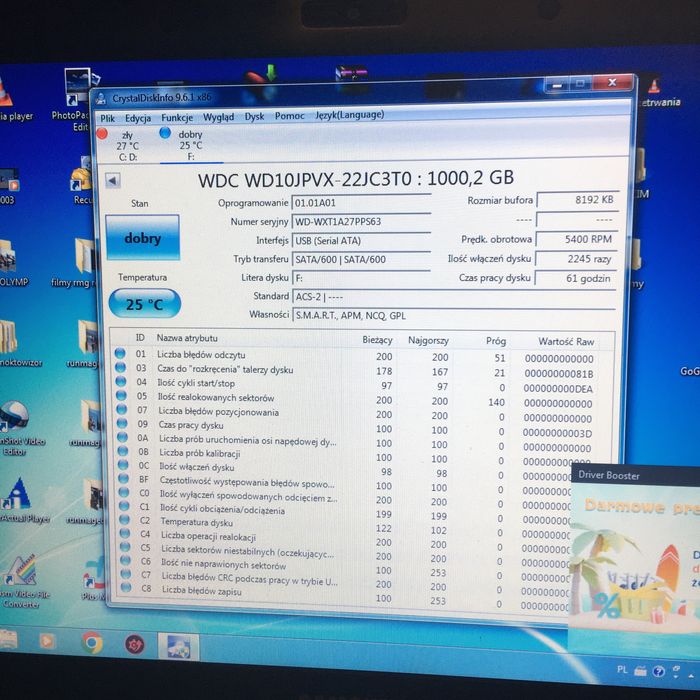Click the 'Wartość Raw' column header
The height and width of the screenshot is (700, 700).
[x=566, y=342]
